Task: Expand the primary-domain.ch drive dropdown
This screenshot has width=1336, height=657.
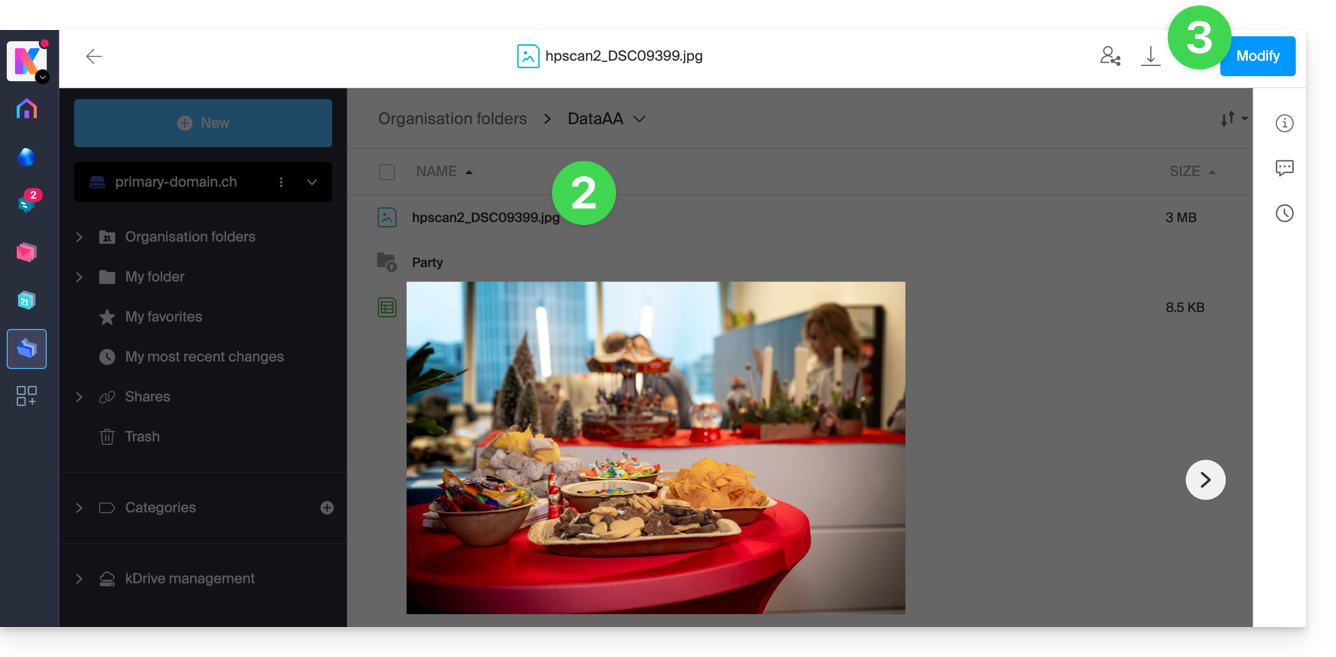Action: [312, 182]
